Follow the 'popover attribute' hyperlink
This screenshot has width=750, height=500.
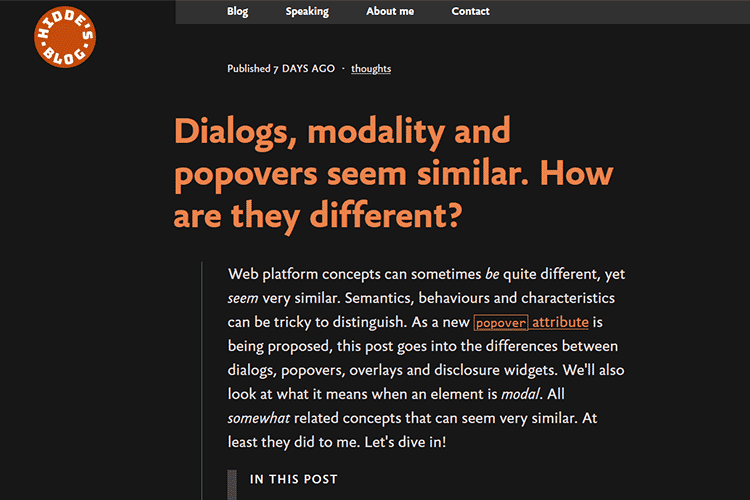[560, 322]
